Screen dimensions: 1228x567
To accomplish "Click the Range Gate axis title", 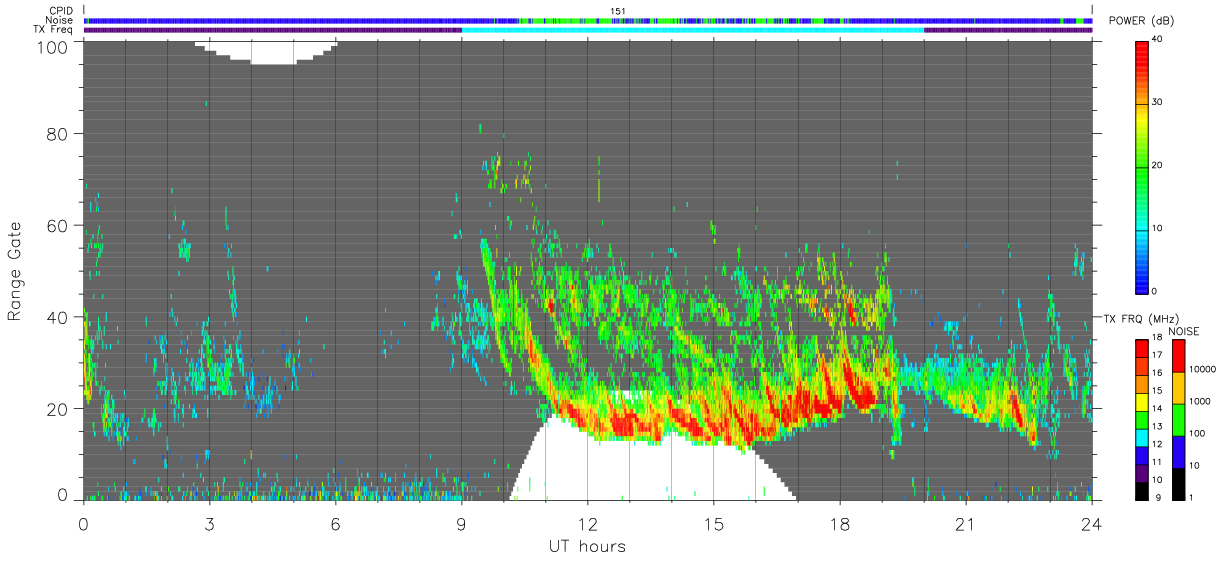I will click(15, 271).
